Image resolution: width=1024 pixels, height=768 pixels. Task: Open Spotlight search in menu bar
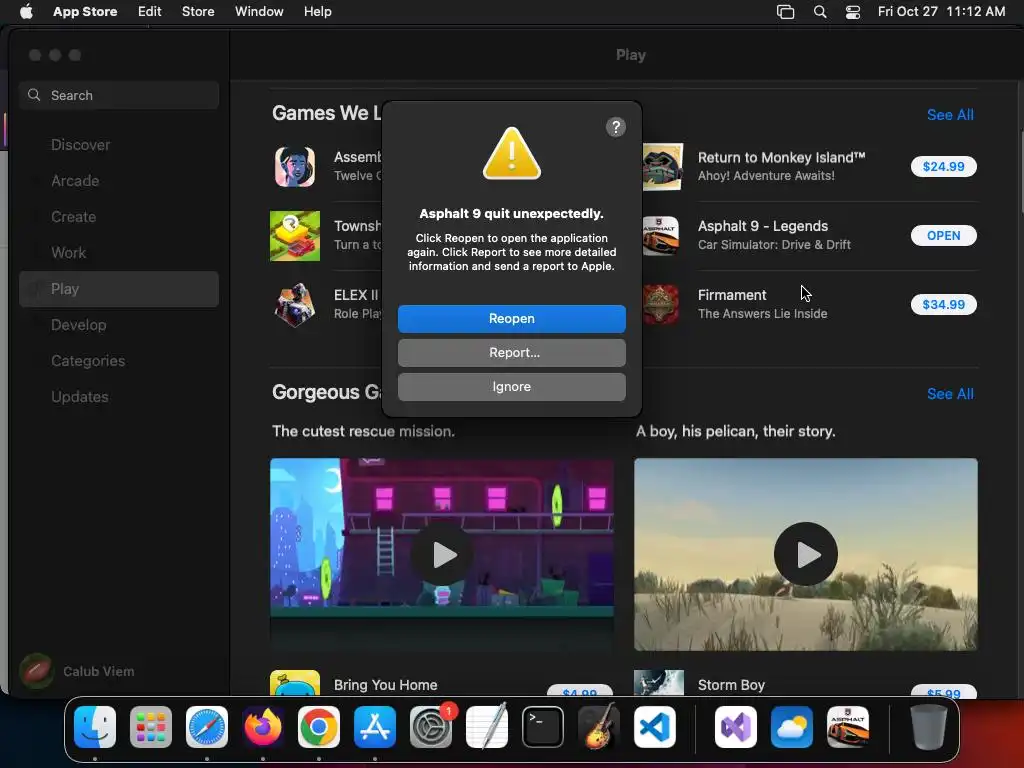pyautogui.click(x=820, y=12)
